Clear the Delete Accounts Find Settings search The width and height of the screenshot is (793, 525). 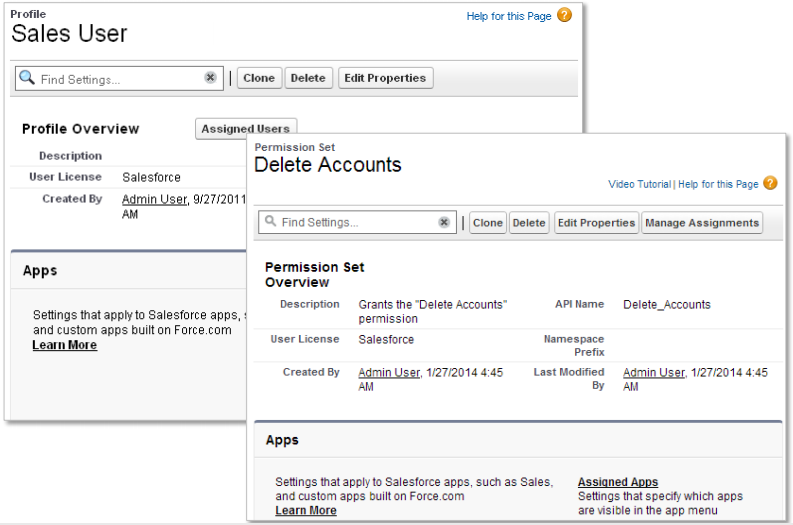click(444, 223)
